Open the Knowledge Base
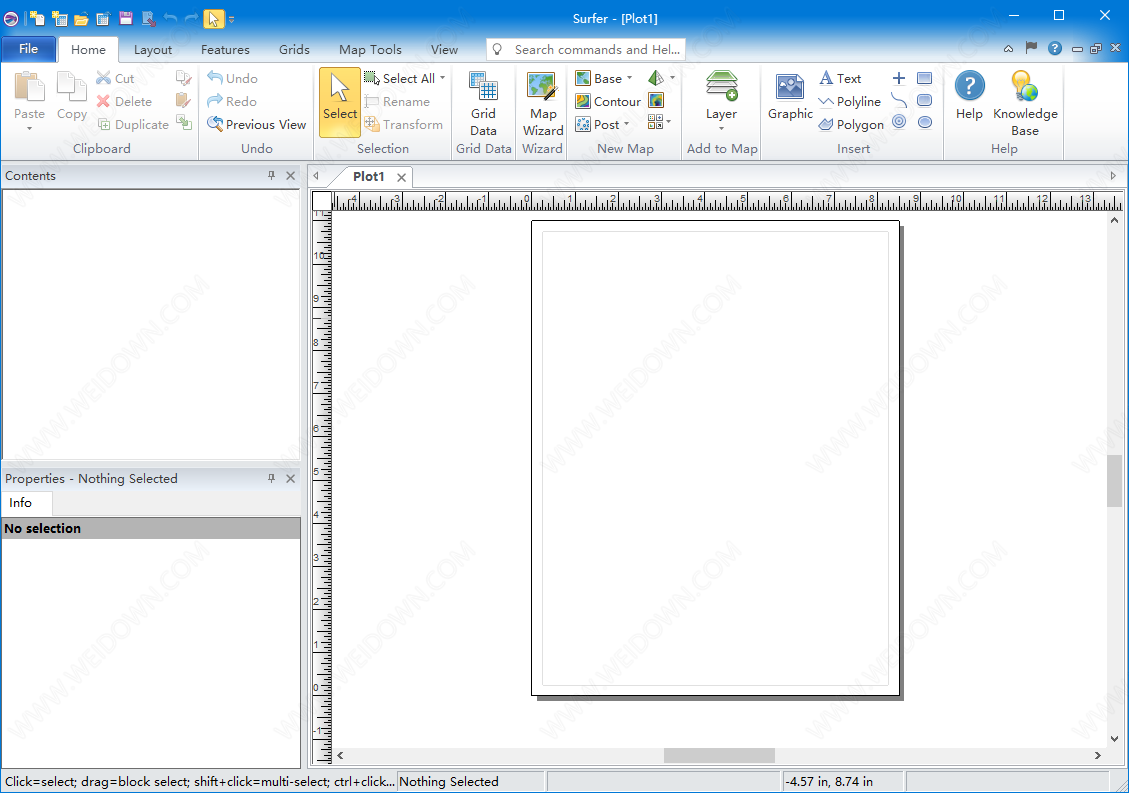 [x=1024, y=104]
